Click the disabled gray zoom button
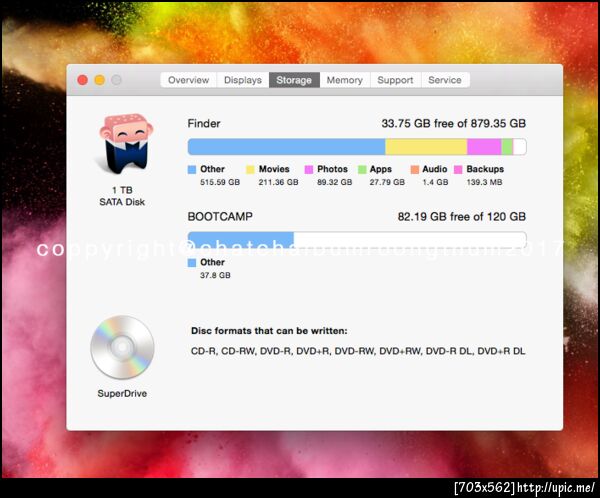 click(x=116, y=80)
